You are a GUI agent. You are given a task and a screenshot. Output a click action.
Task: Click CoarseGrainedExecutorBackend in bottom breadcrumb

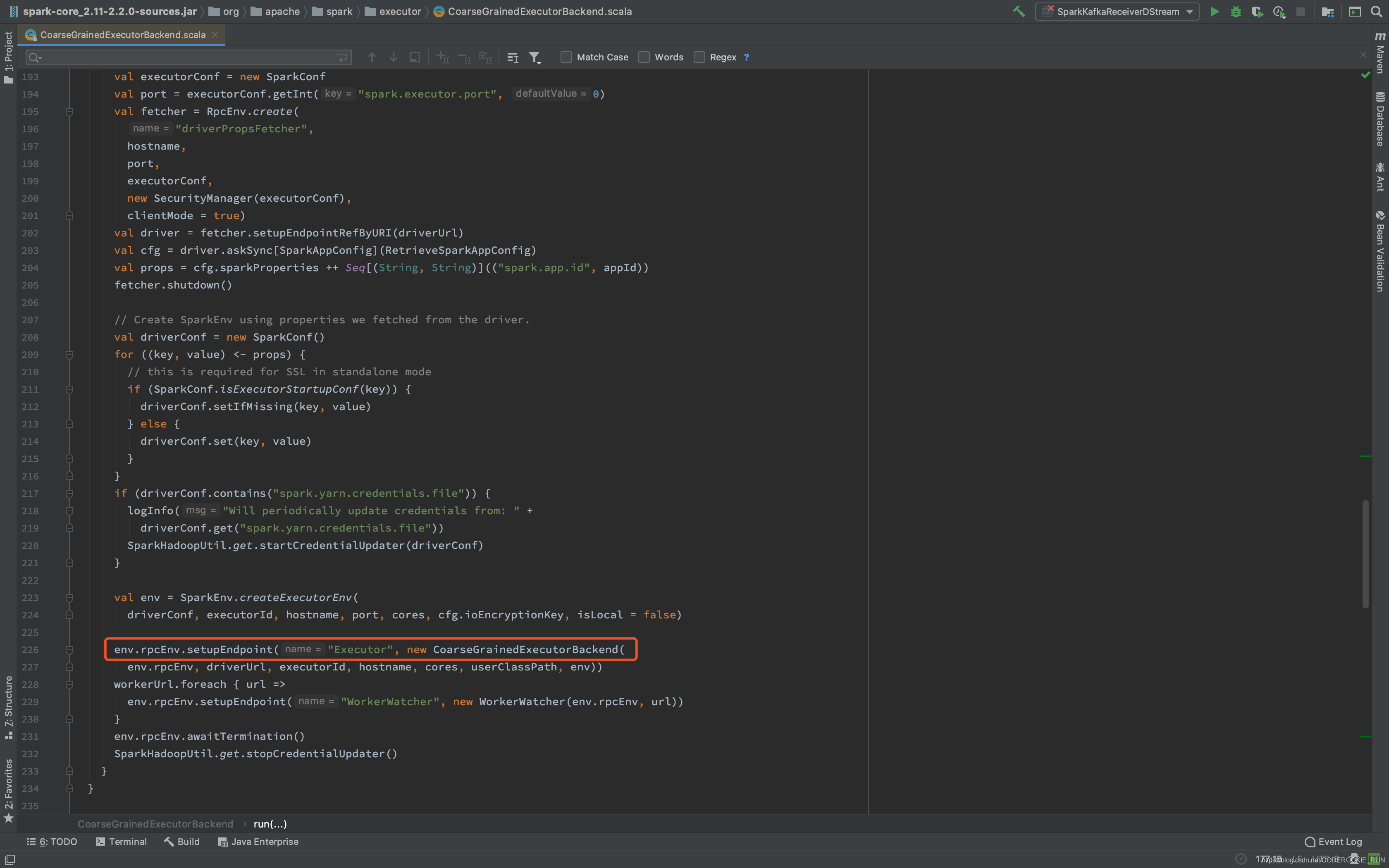point(155,824)
